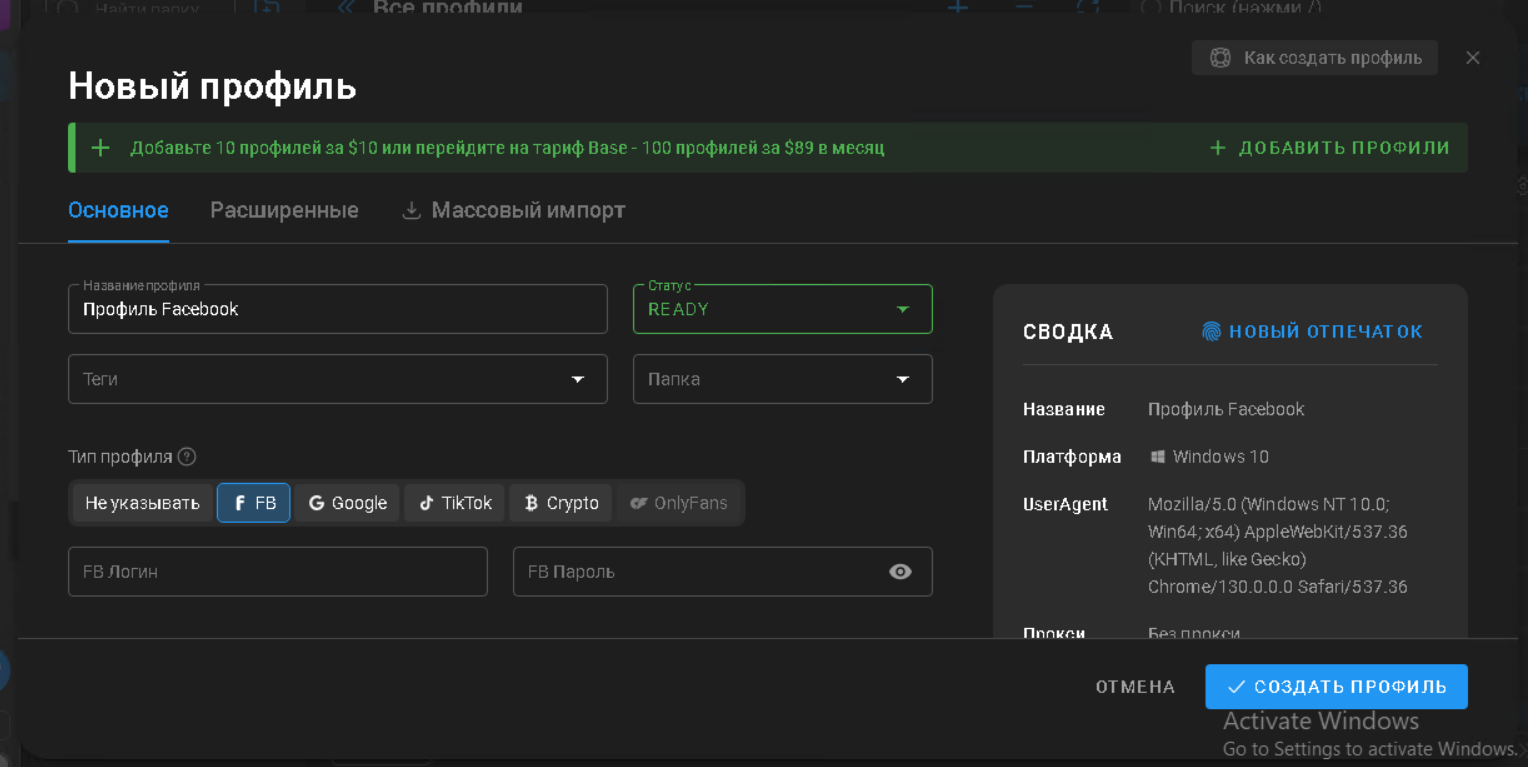Click the ДОБАВИТЬ ПРОФИЛИ button

(1329, 148)
